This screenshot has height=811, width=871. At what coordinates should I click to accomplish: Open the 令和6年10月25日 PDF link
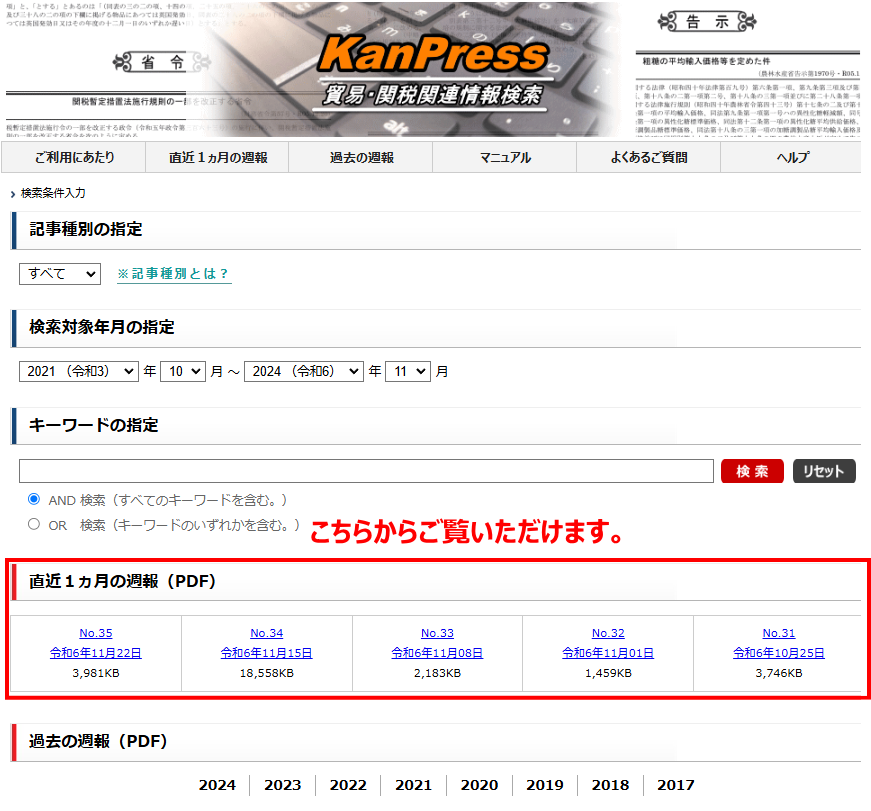pos(779,653)
